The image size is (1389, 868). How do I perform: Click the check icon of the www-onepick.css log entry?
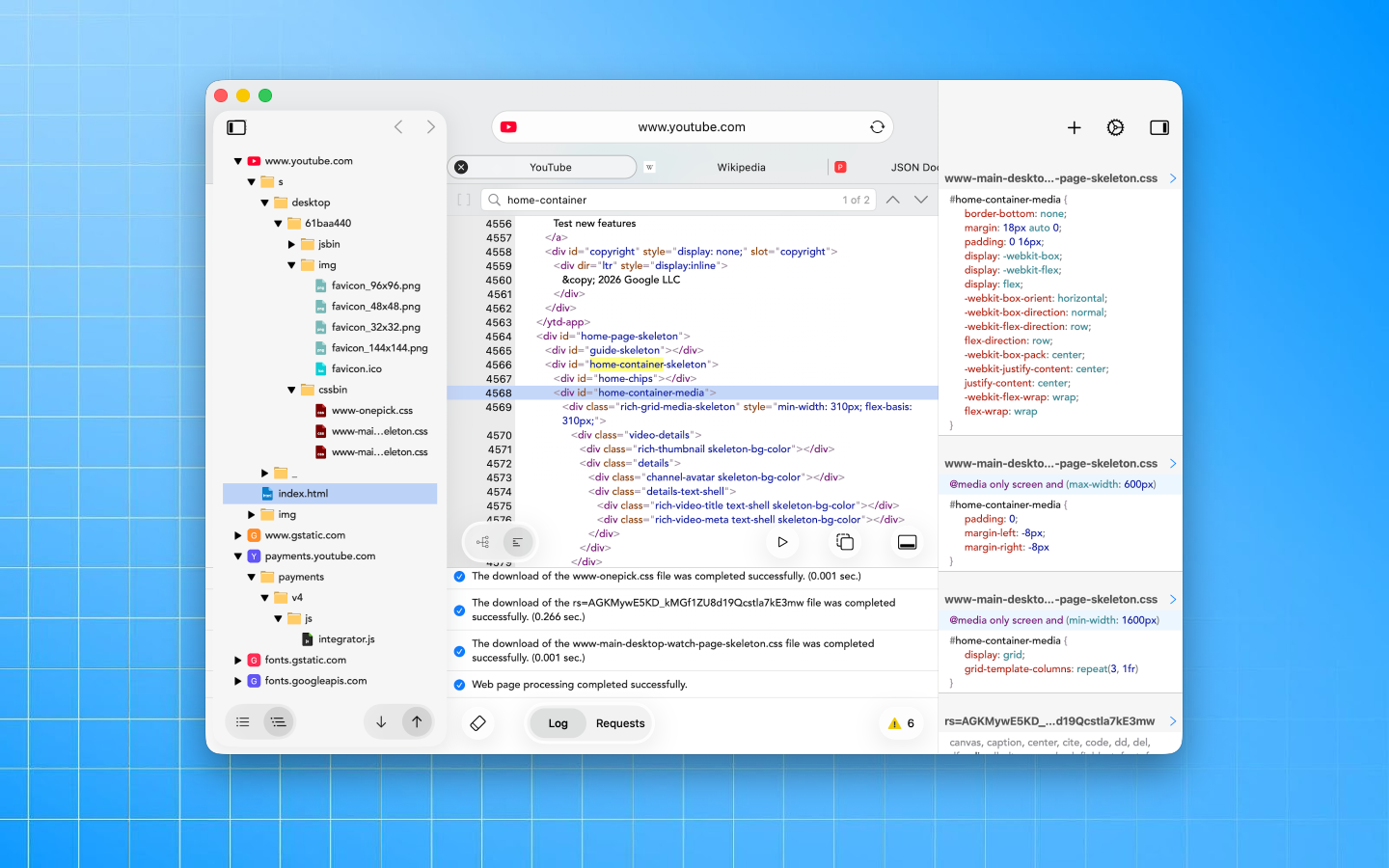click(459, 577)
